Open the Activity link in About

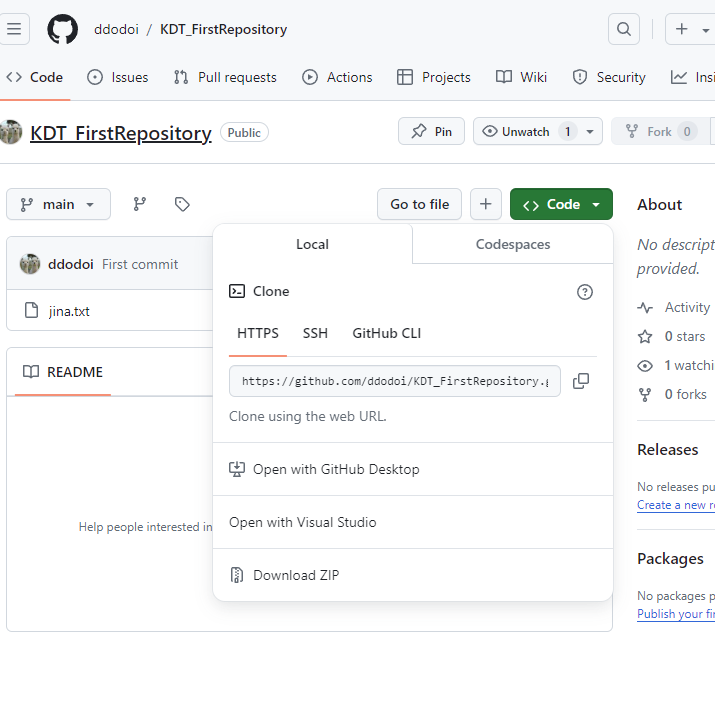(687, 307)
